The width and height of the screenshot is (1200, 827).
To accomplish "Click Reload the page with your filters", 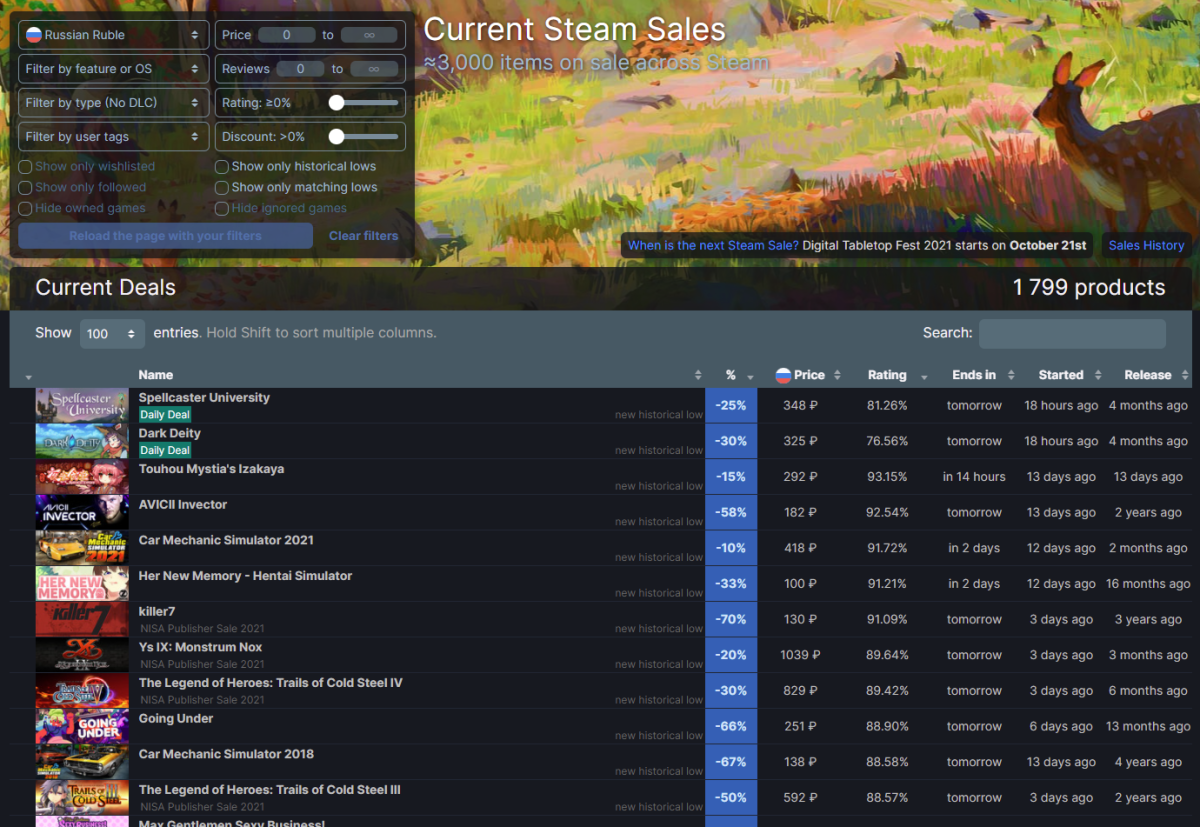I will [166, 236].
